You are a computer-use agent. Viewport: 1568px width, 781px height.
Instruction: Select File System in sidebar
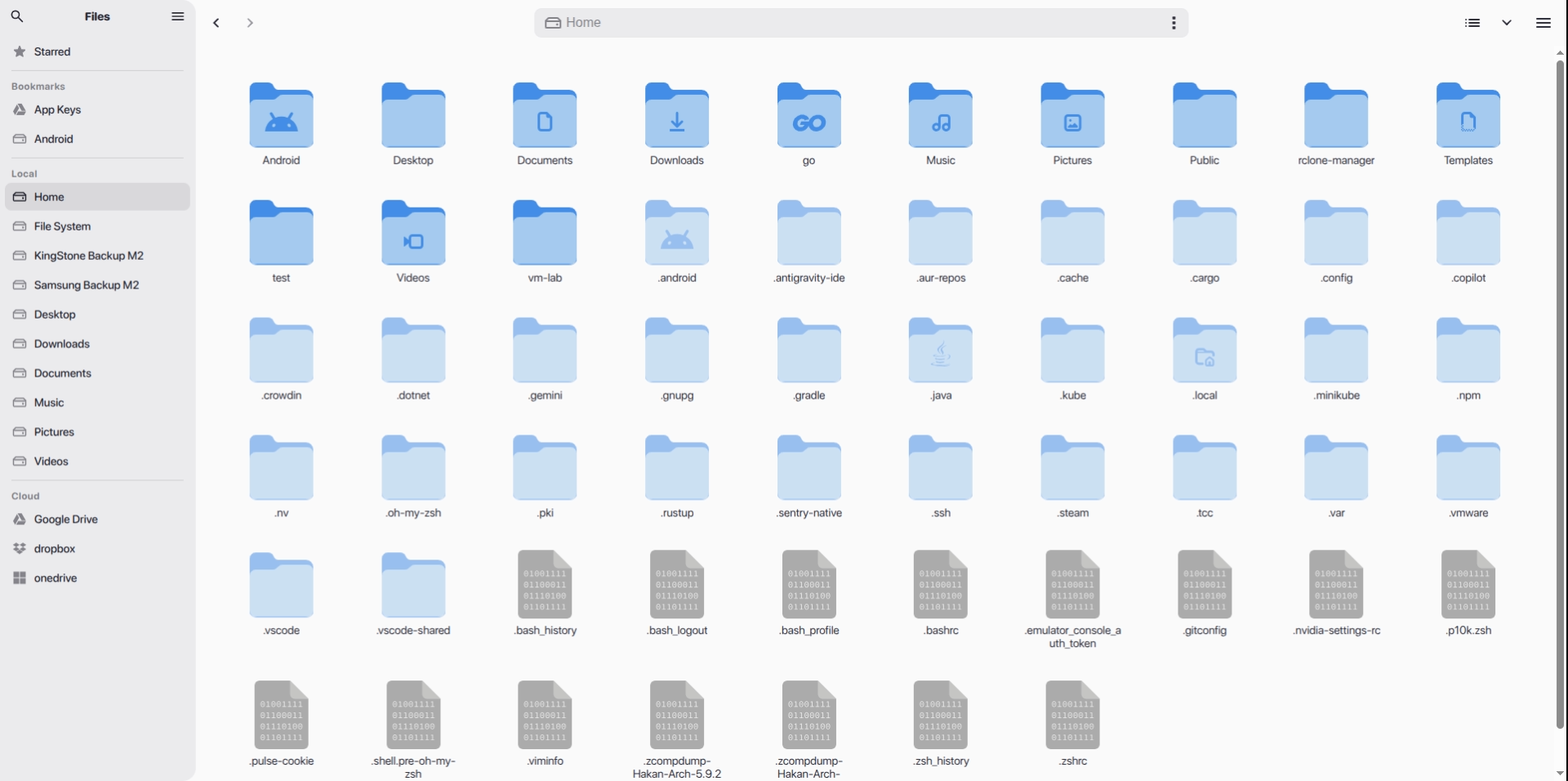pos(97,226)
